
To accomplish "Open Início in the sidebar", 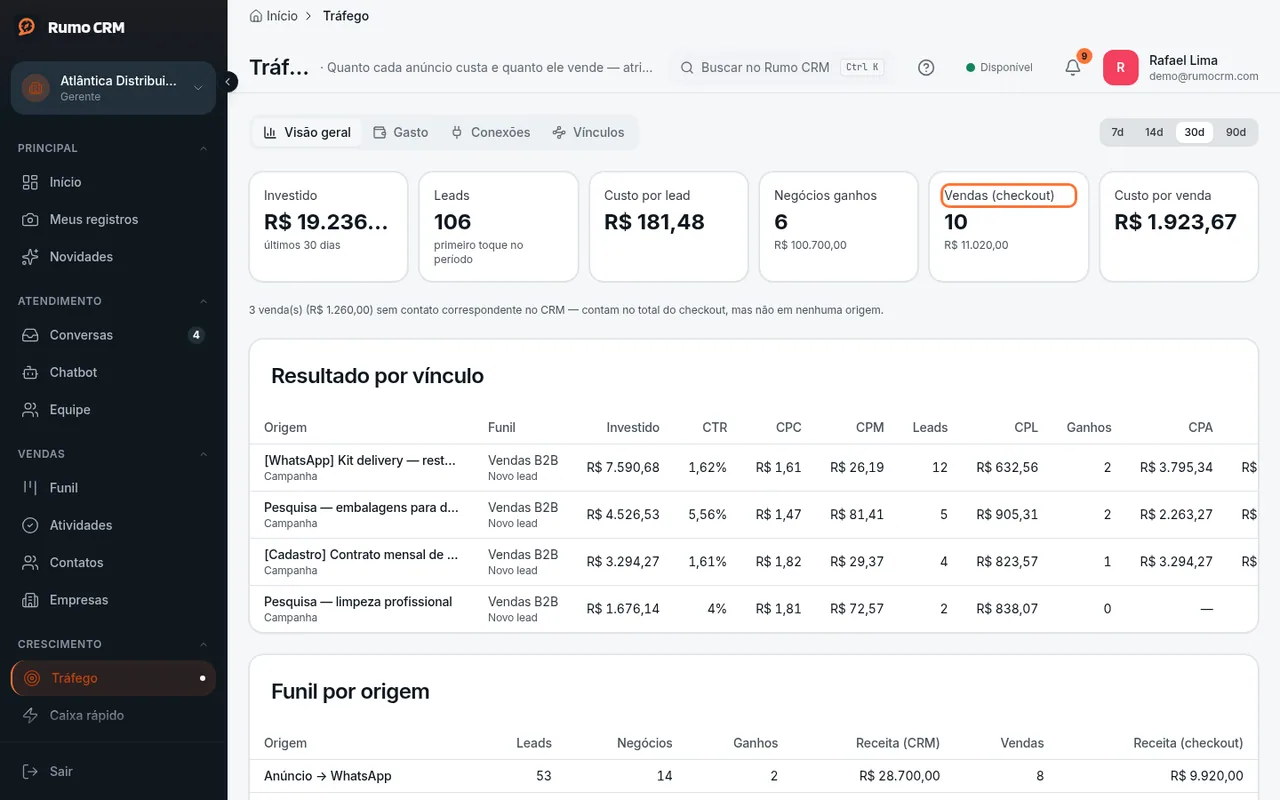I will [113, 182].
